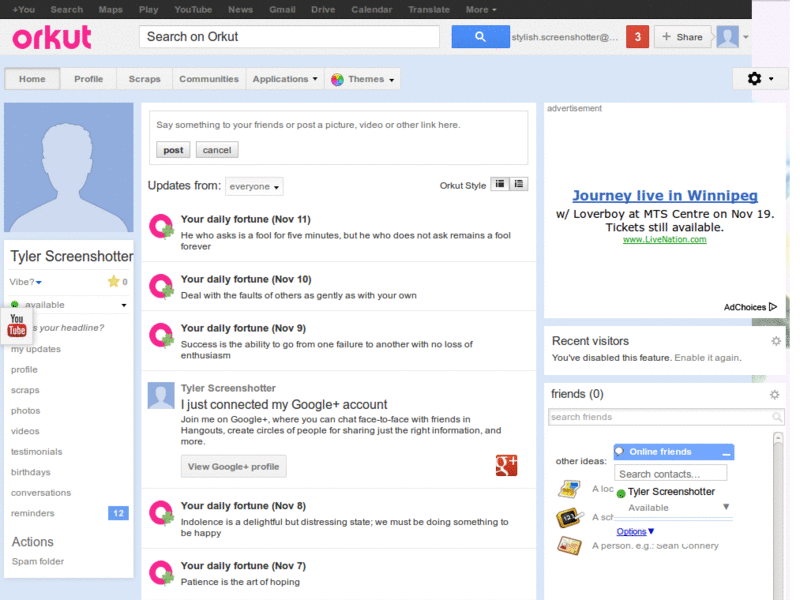Click the vibe star icon

pyautogui.click(x=113, y=281)
